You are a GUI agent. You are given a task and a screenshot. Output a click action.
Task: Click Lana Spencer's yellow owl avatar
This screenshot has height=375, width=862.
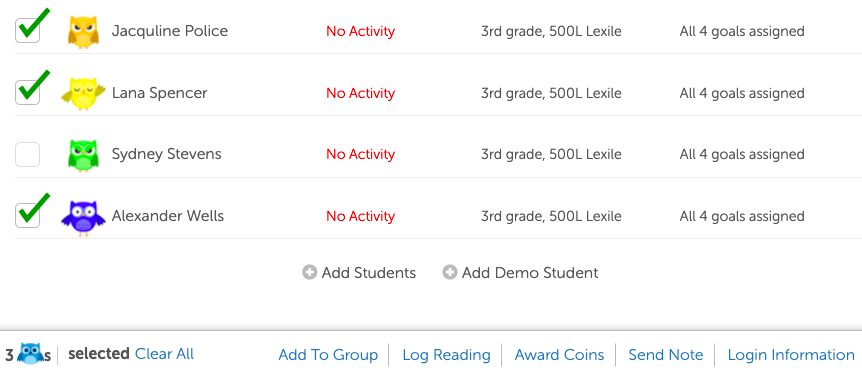[x=83, y=93]
